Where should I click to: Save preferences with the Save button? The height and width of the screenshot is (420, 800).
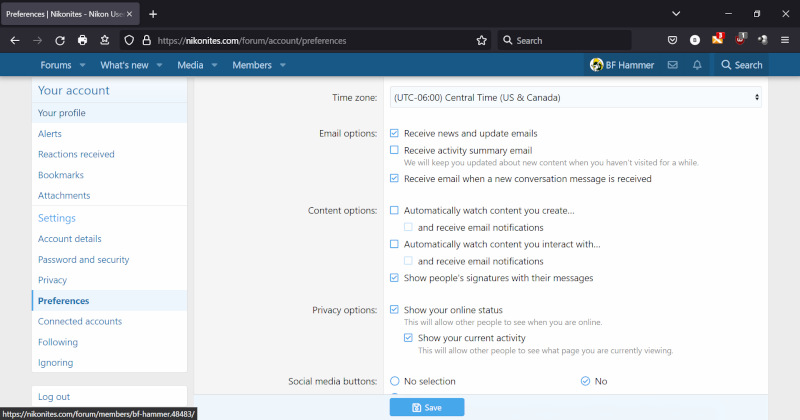pyautogui.click(x=427, y=407)
